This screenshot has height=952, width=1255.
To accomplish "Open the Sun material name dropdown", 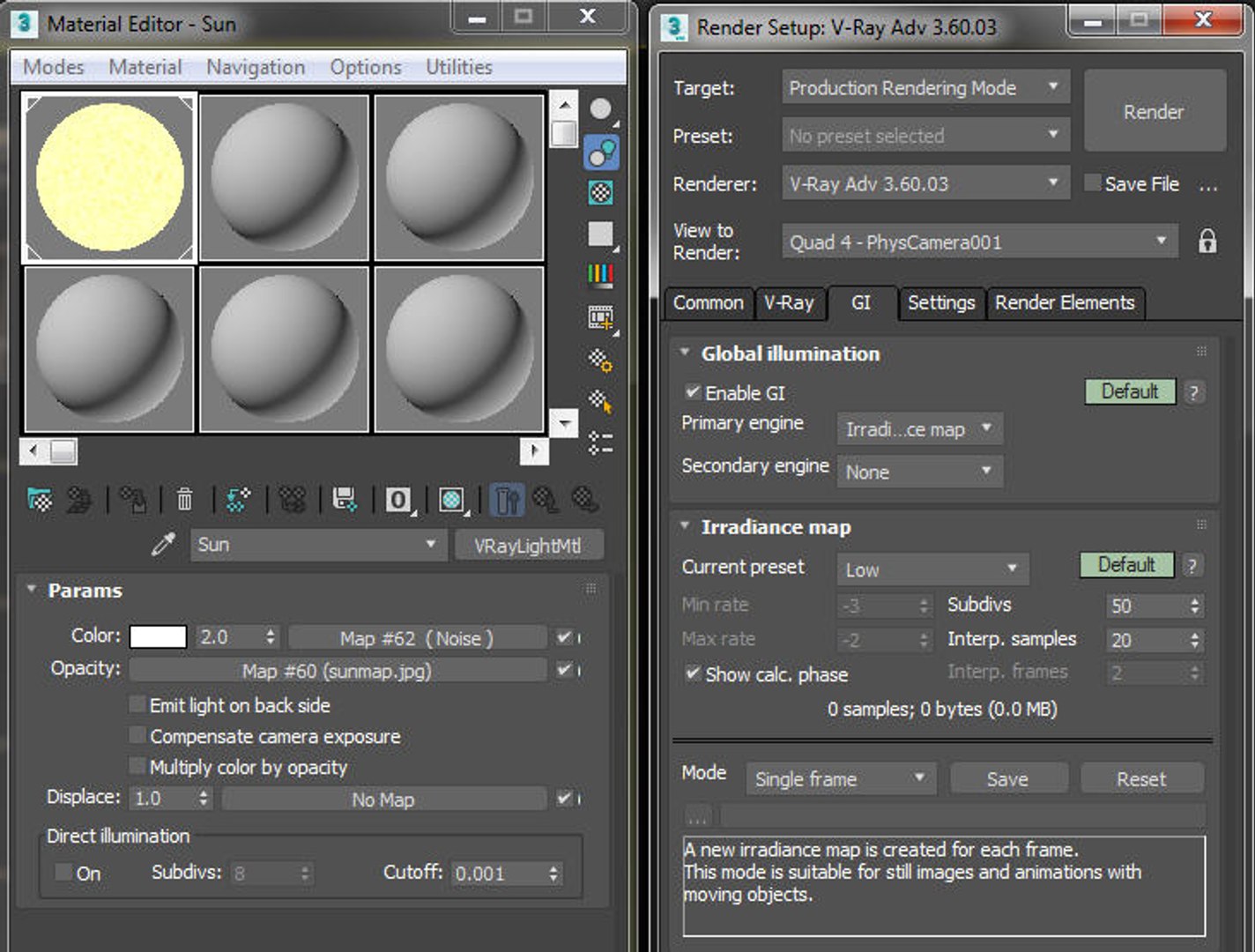I will click(318, 545).
